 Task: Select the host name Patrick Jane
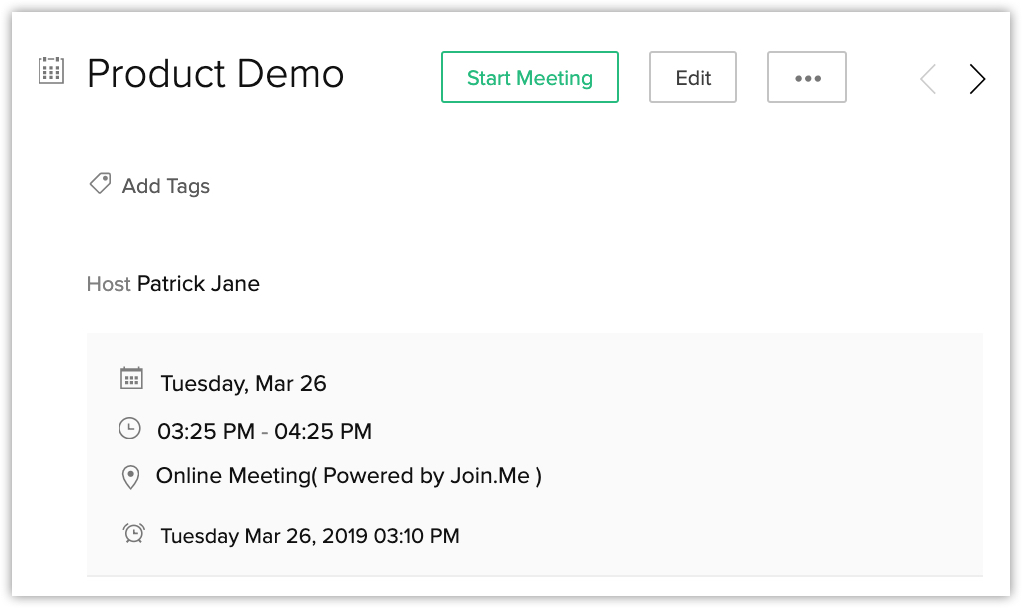198,284
